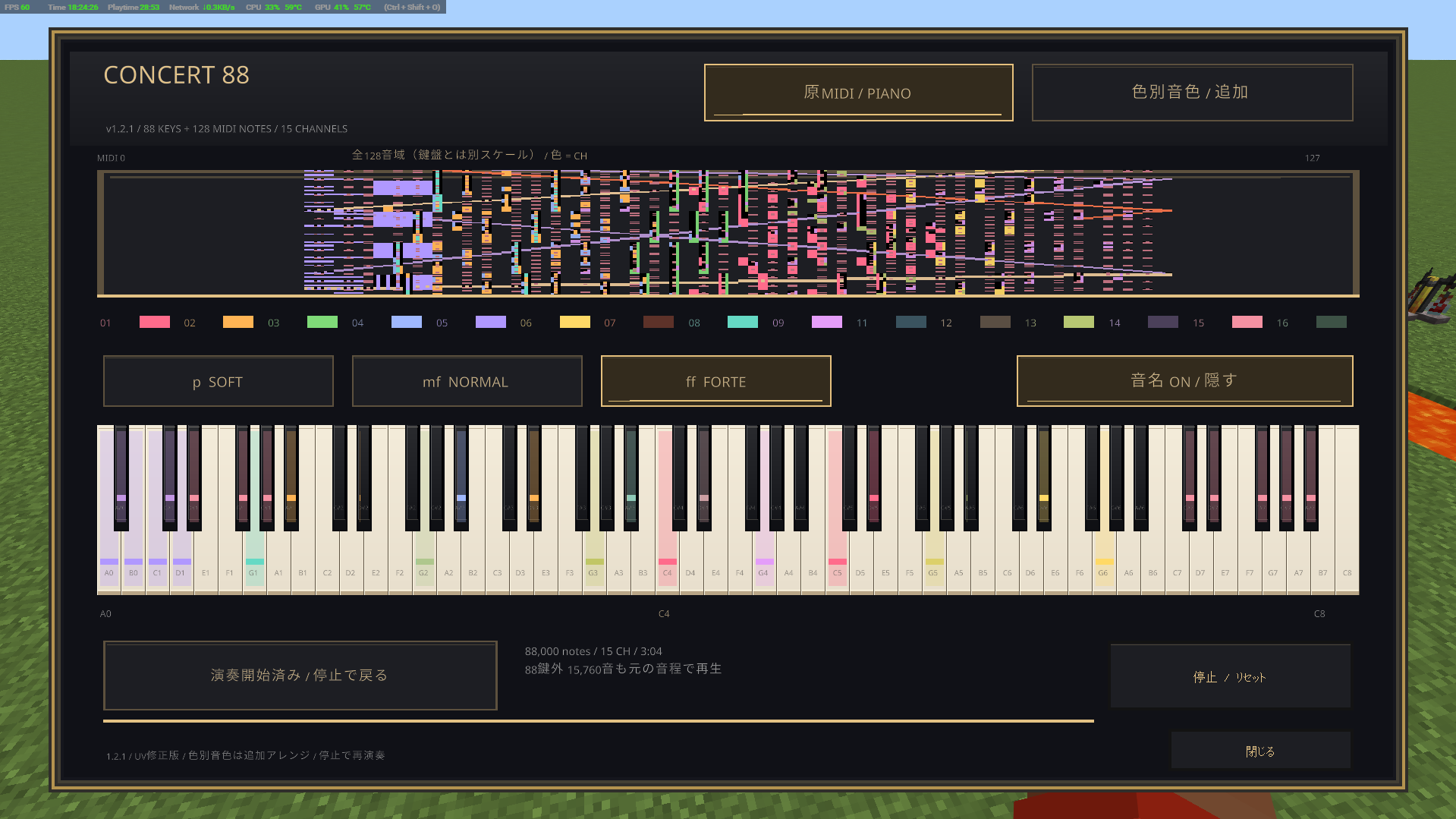Play the E4 piano key
Screen dimensions: 1456x819
tap(715, 562)
